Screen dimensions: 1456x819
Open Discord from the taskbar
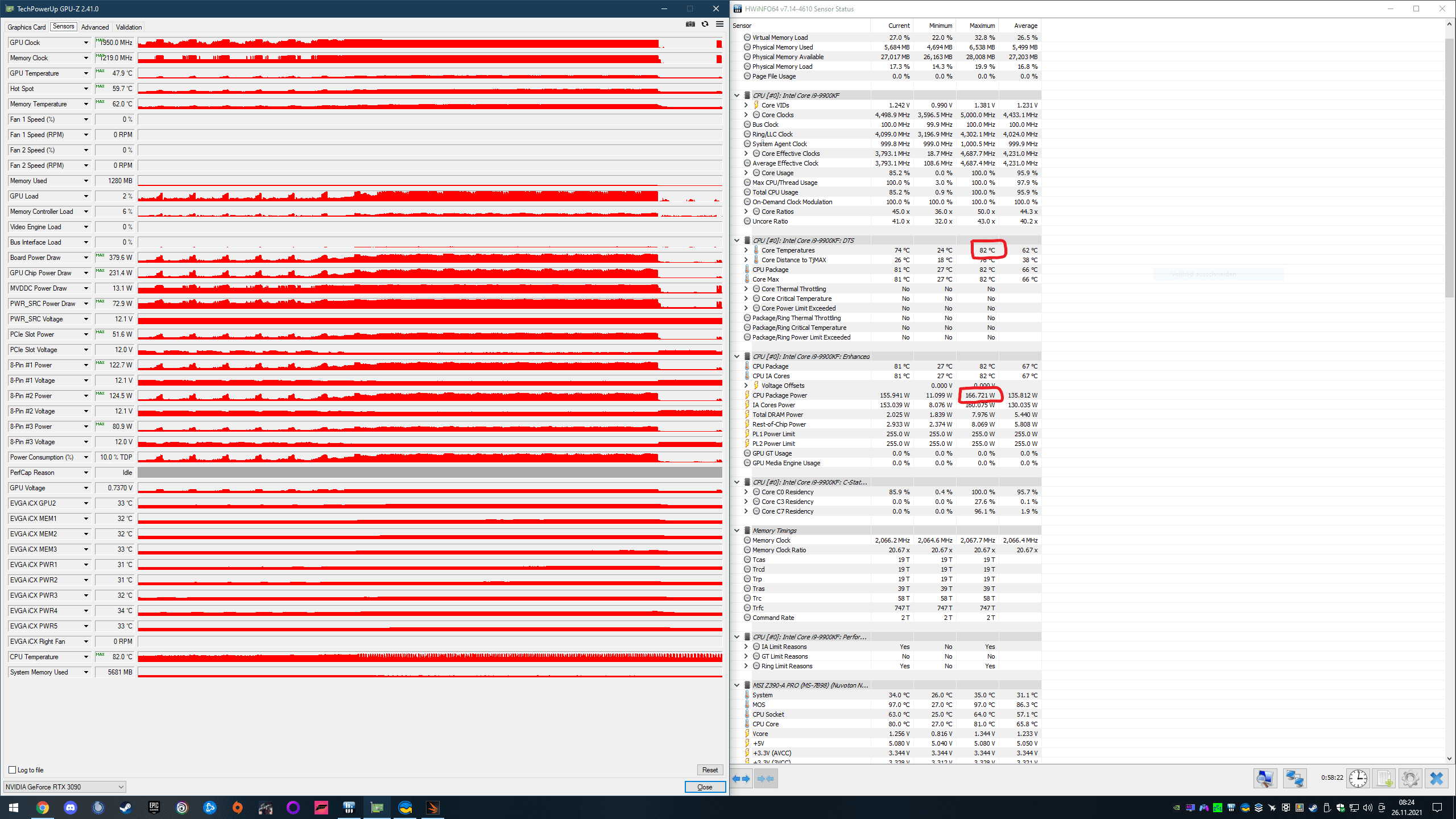point(70,808)
